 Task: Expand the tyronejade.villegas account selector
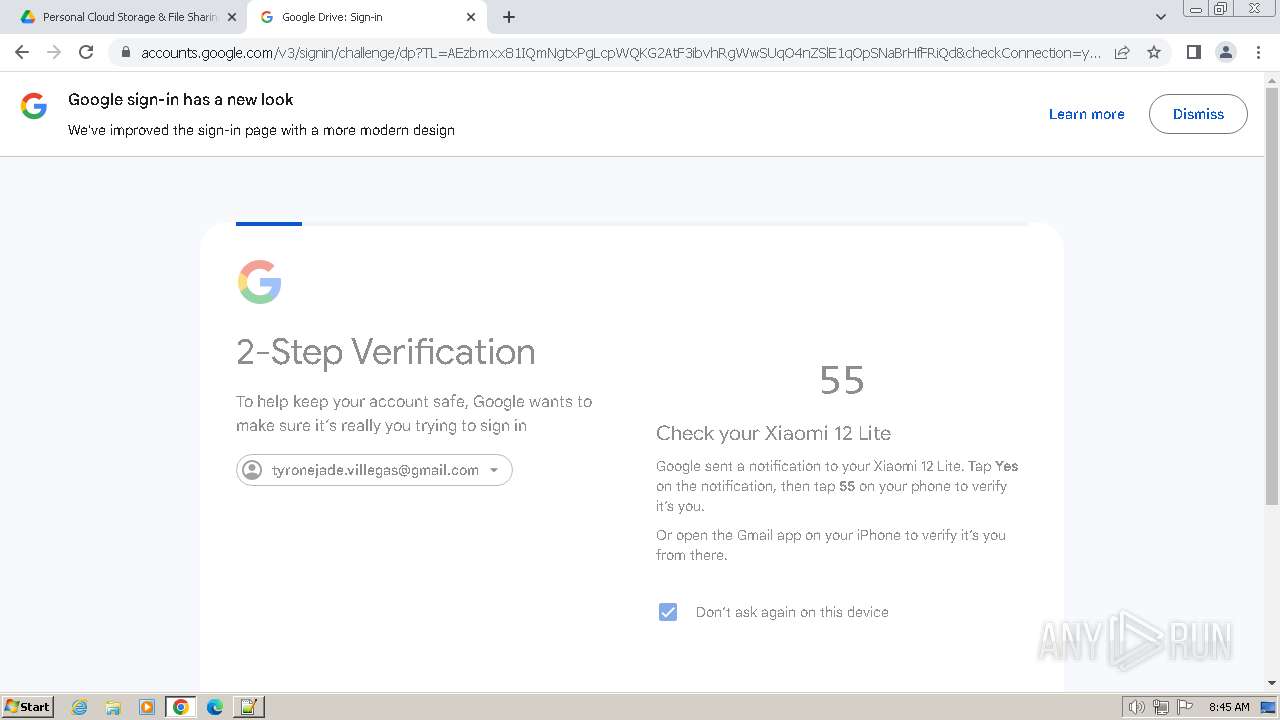(x=374, y=470)
